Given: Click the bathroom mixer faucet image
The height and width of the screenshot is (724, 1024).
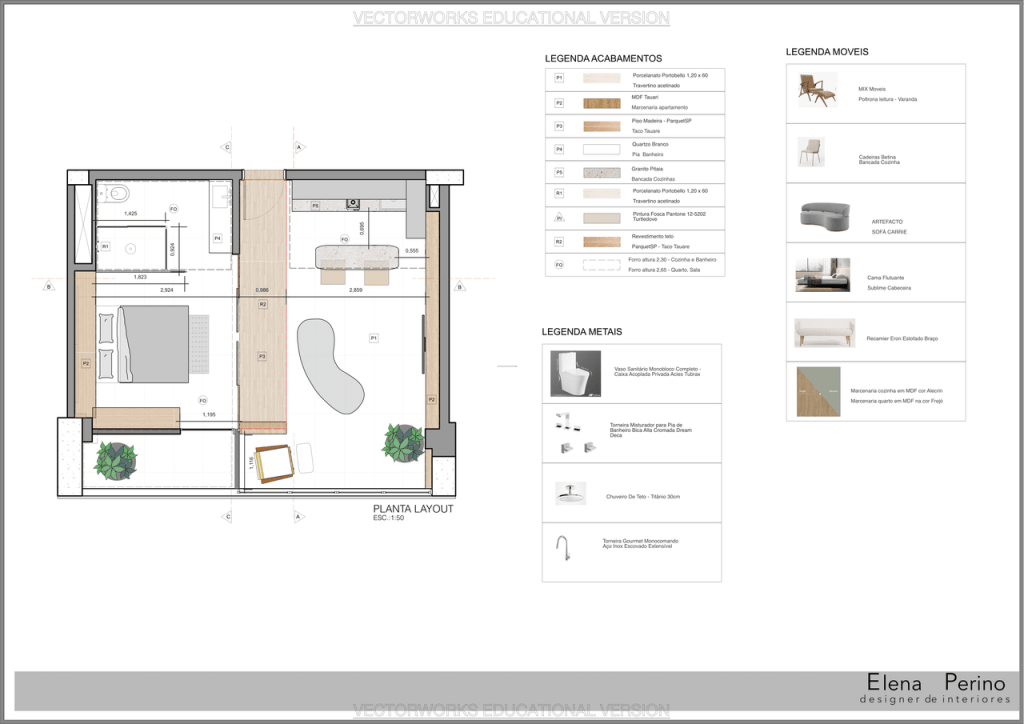Looking at the screenshot, I should point(571,430).
